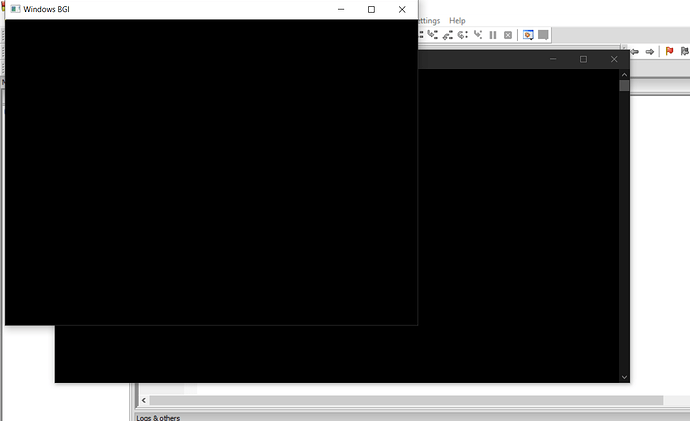The width and height of the screenshot is (690, 421).
Task: Click Step into debugger icon
Action: coord(433,35)
